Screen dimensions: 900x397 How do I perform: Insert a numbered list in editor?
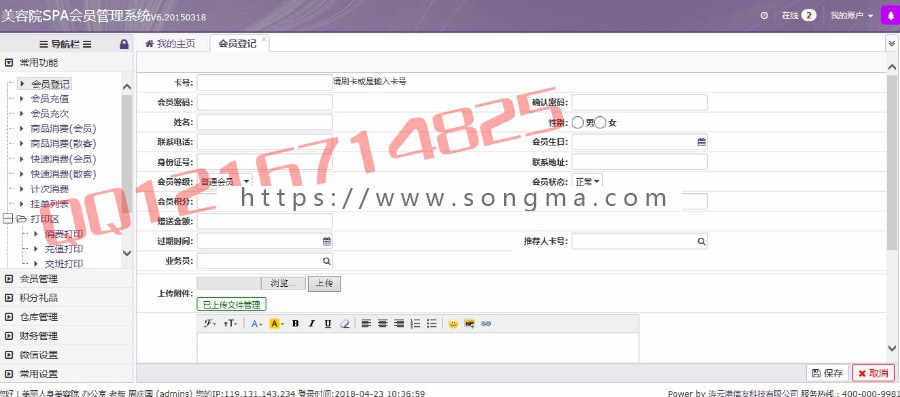pyautogui.click(x=416, y=324)
